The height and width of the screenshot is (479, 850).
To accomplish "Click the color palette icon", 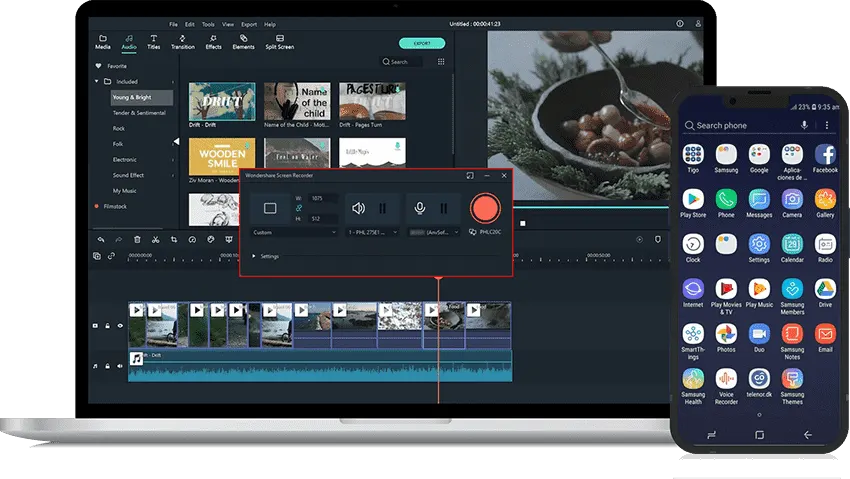I will (210, 240).
